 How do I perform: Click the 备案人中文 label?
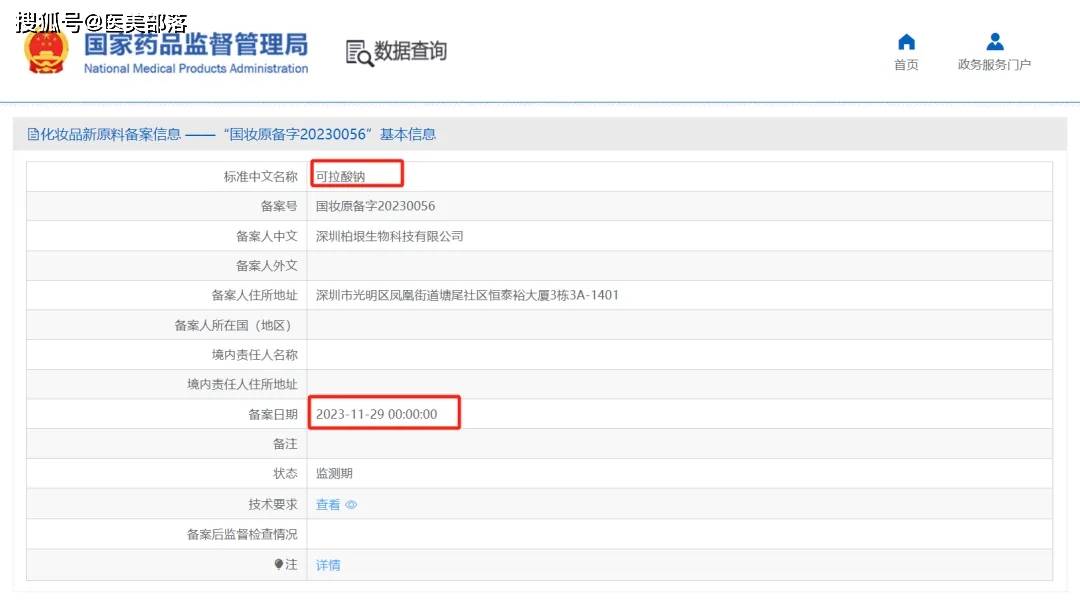point(267,236)
